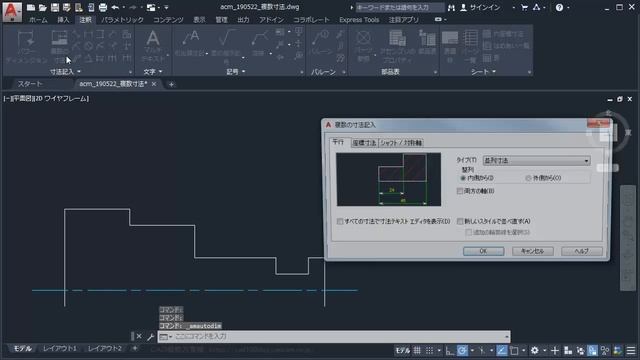Open the タイプ combo box showing 並列寸法
The width and height of the screenshot is (640, 360).
click(536, 160)
